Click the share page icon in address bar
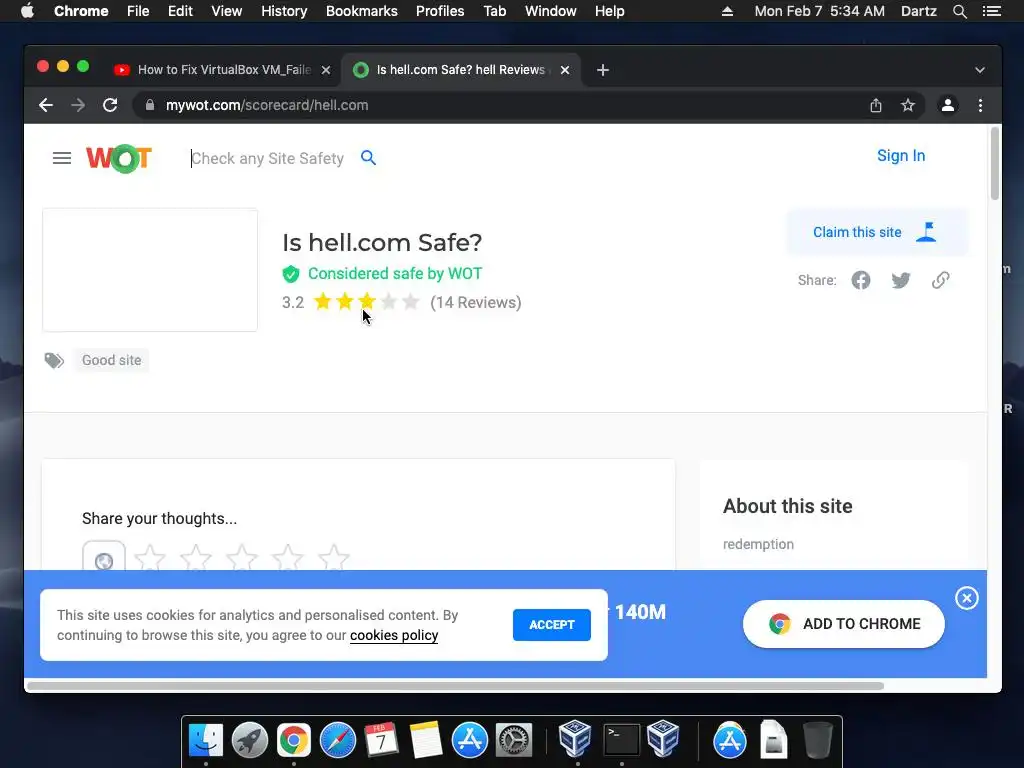The height and width of the screenshot is (768, 1024). point(876,105)
